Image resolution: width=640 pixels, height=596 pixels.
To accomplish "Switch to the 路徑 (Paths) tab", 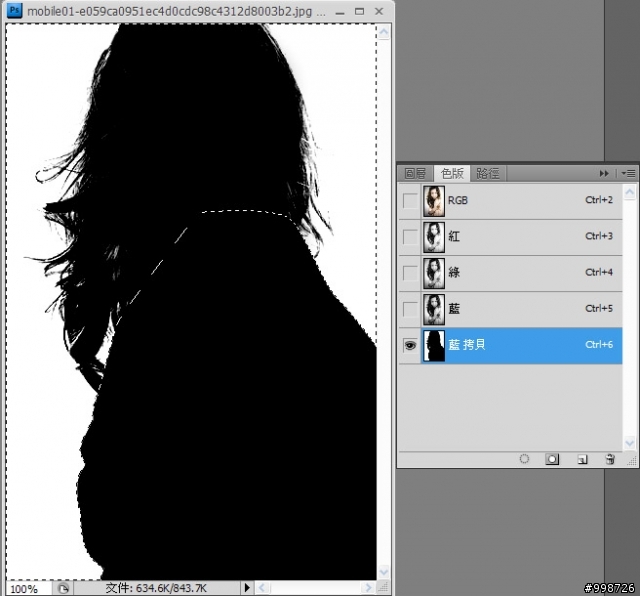I will click(488, 173).
